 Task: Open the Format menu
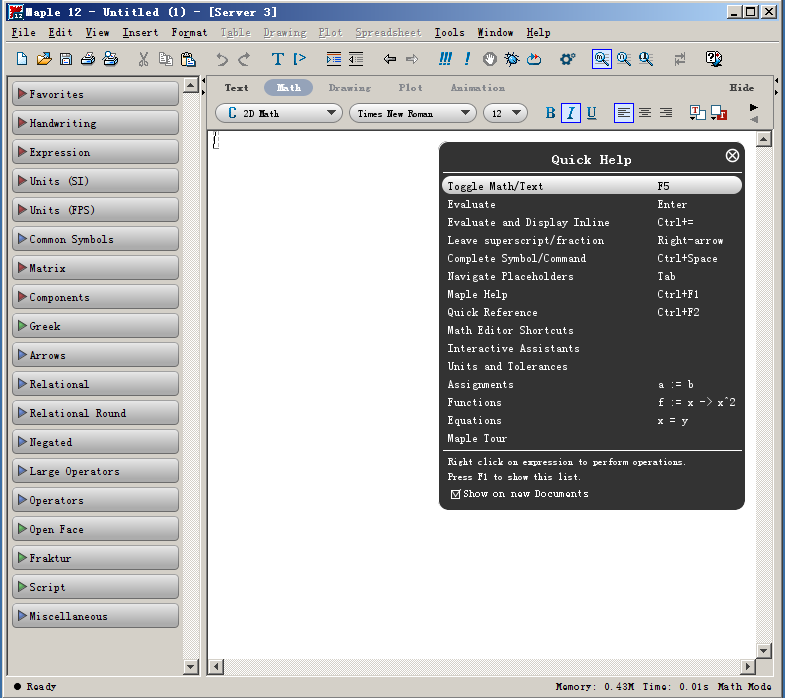(189, 33)
